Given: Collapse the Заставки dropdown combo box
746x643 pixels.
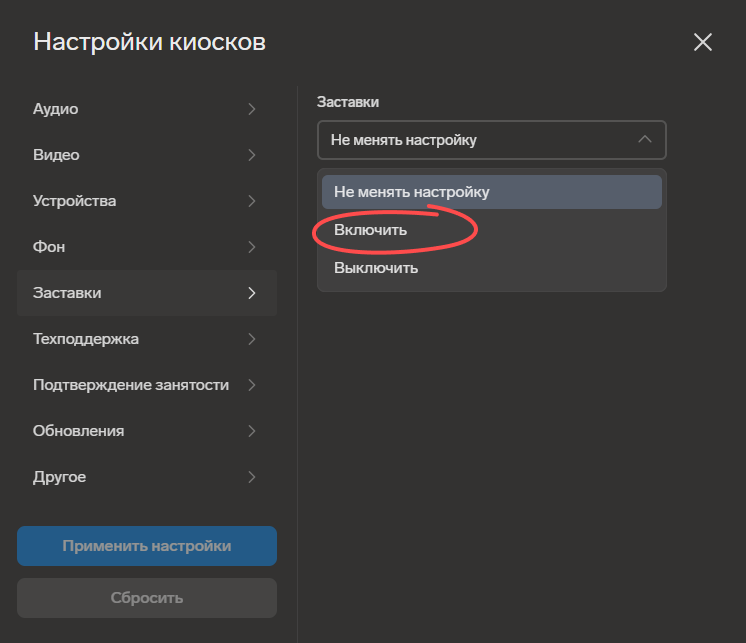Looking at the screenshot, I should (491, 140).
